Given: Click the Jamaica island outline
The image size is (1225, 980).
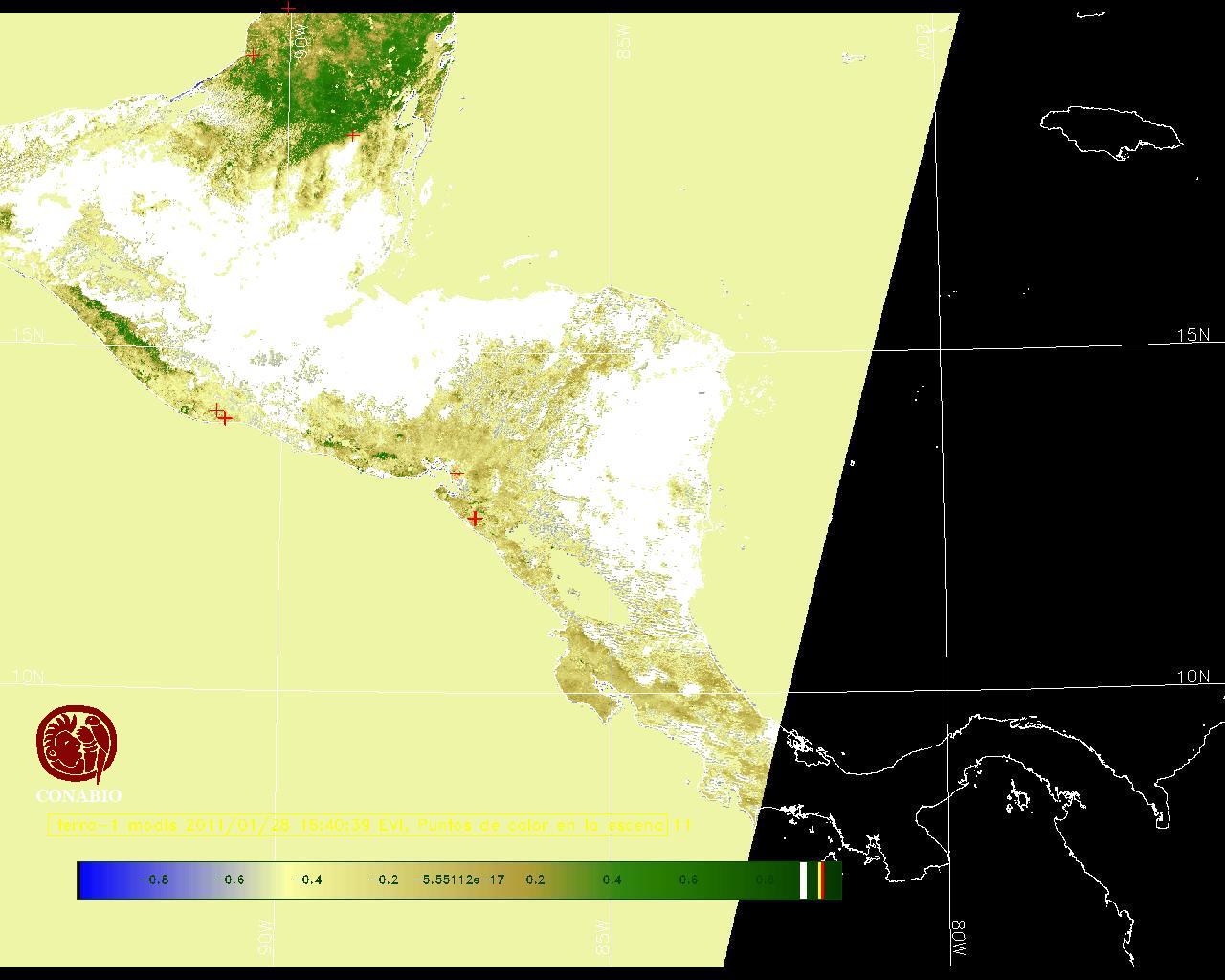Looking at the screenshot, I should tap(1110, 130).
